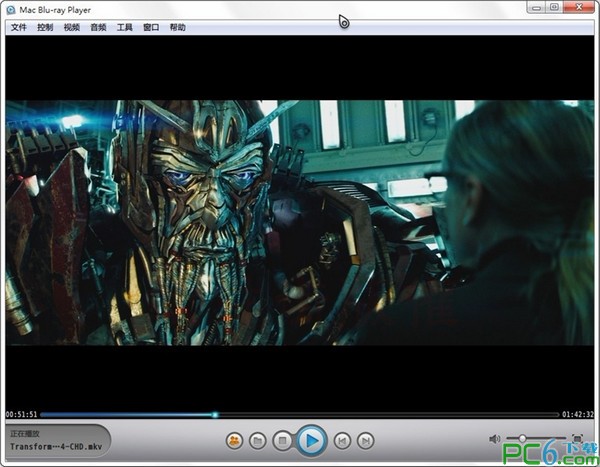Toggle fullscreen mode icon
Image resolution: width=600 pixels, height=467 pixels.
577,439
